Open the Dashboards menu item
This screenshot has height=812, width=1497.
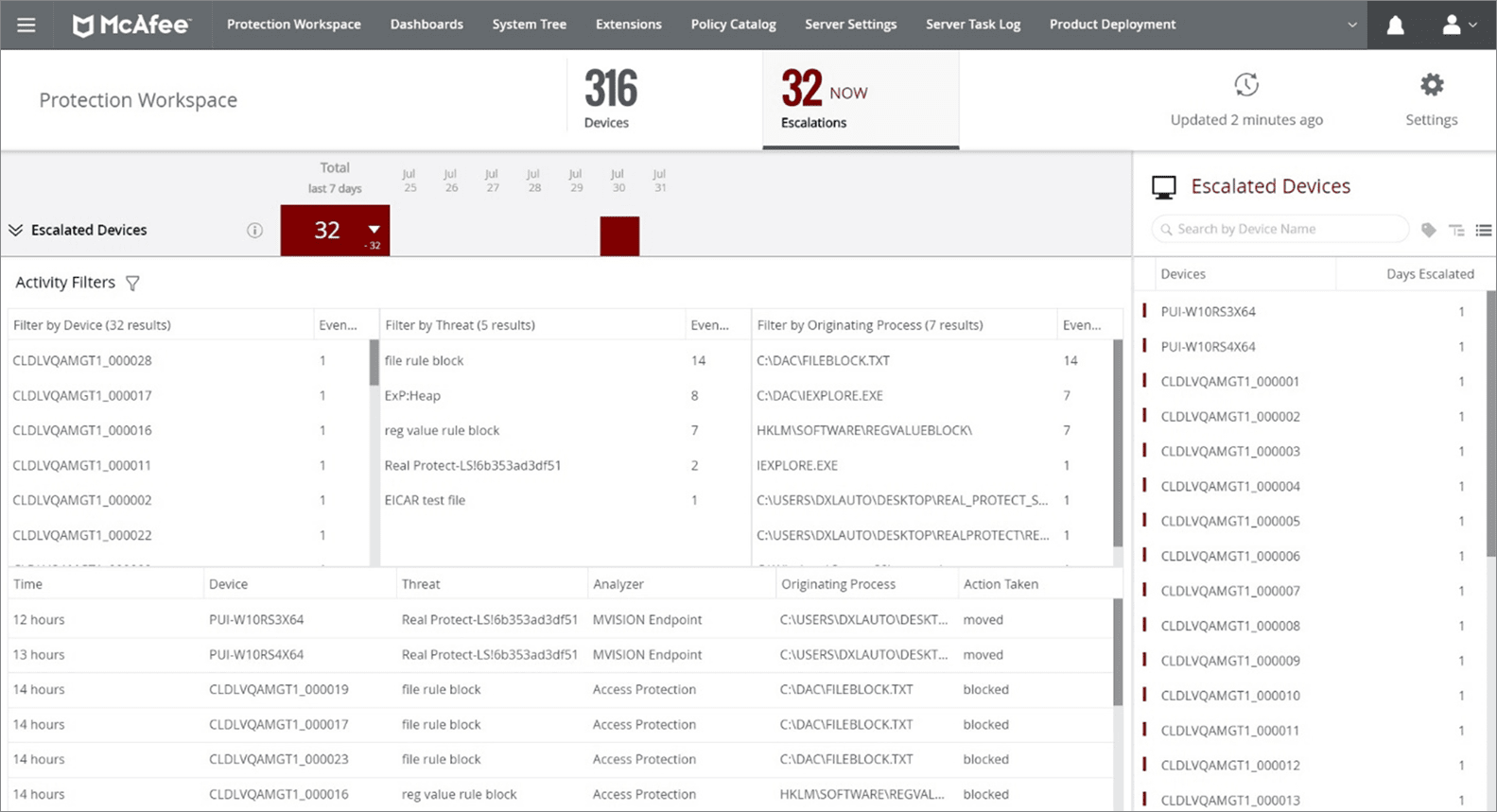pos(426,25)
